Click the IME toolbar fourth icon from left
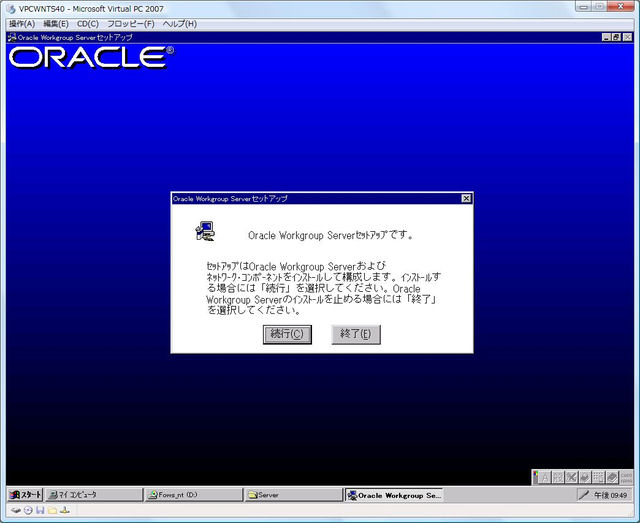 coord(584,477)
